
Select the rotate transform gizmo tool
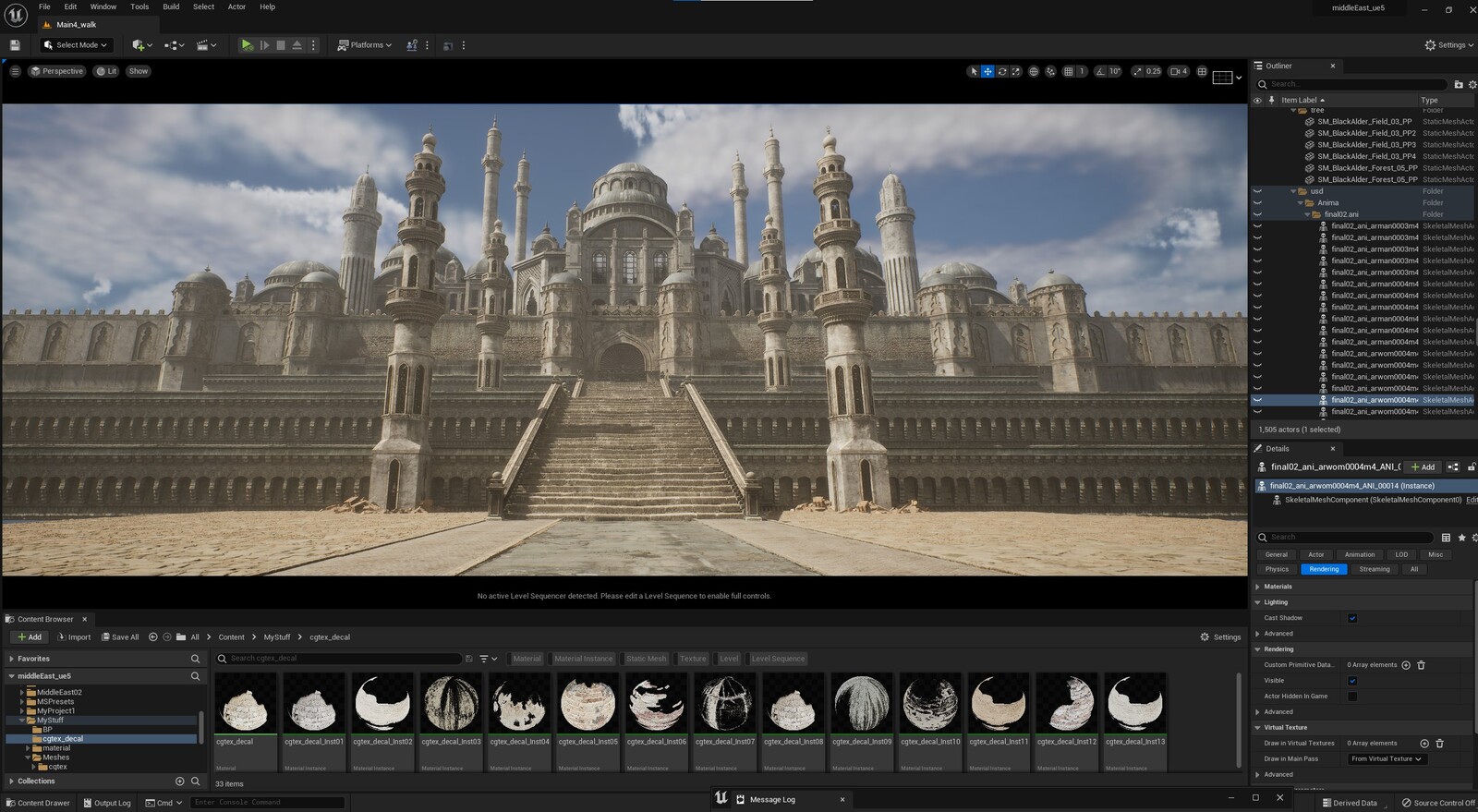pyautogui.click(x=1002, y=71)
